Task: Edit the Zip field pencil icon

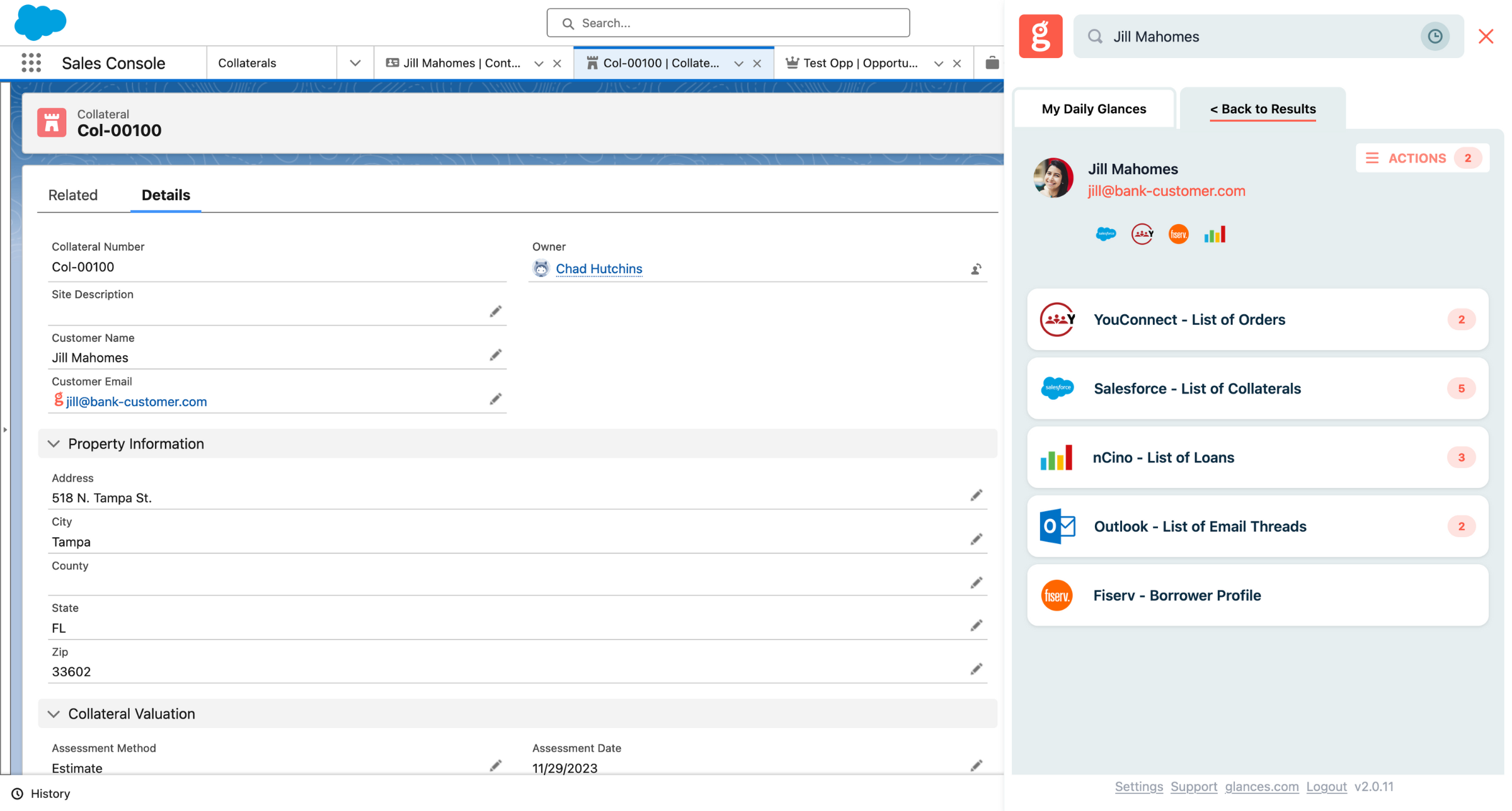Action: coord(976,669)
